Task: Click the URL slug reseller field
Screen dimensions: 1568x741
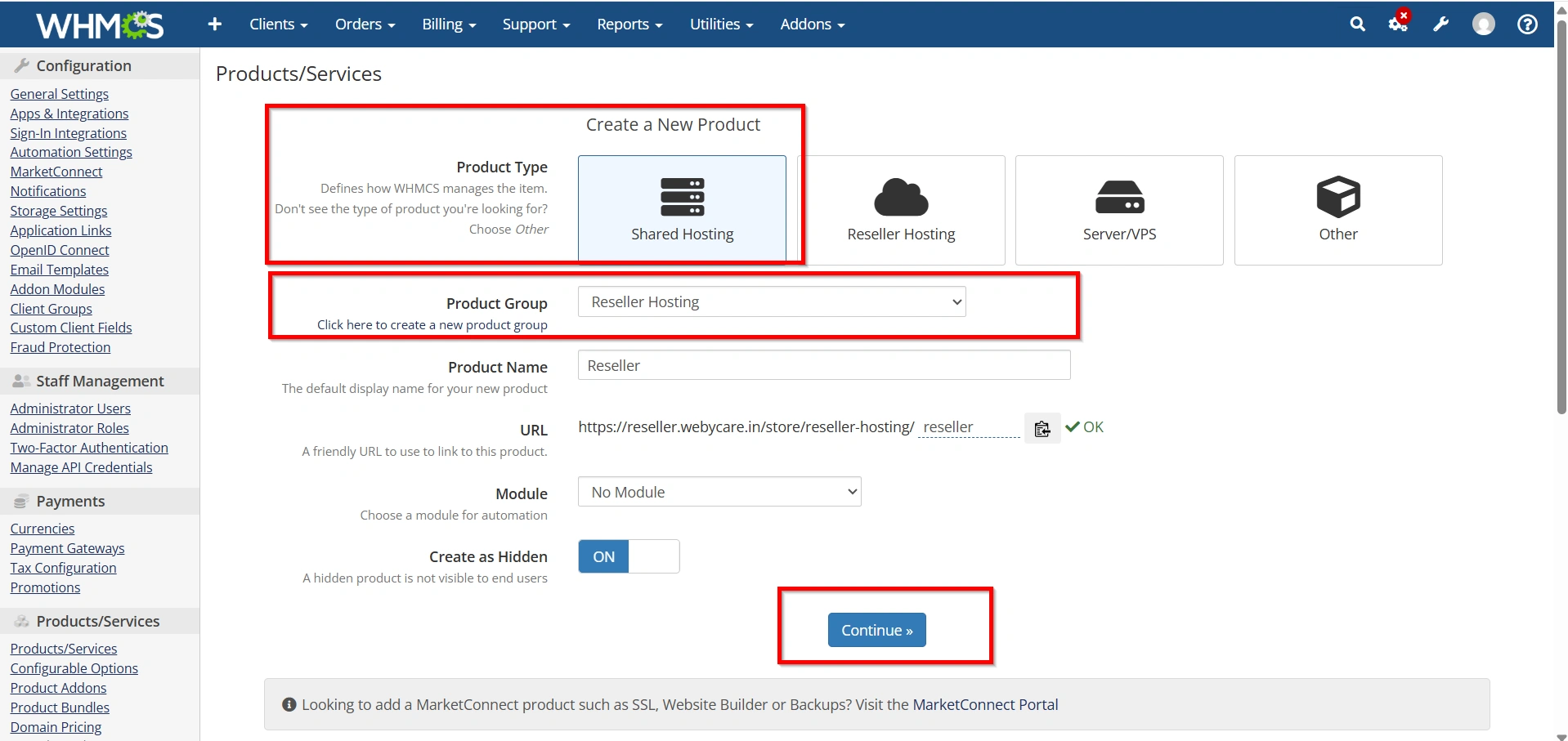Action: (969, 427)
